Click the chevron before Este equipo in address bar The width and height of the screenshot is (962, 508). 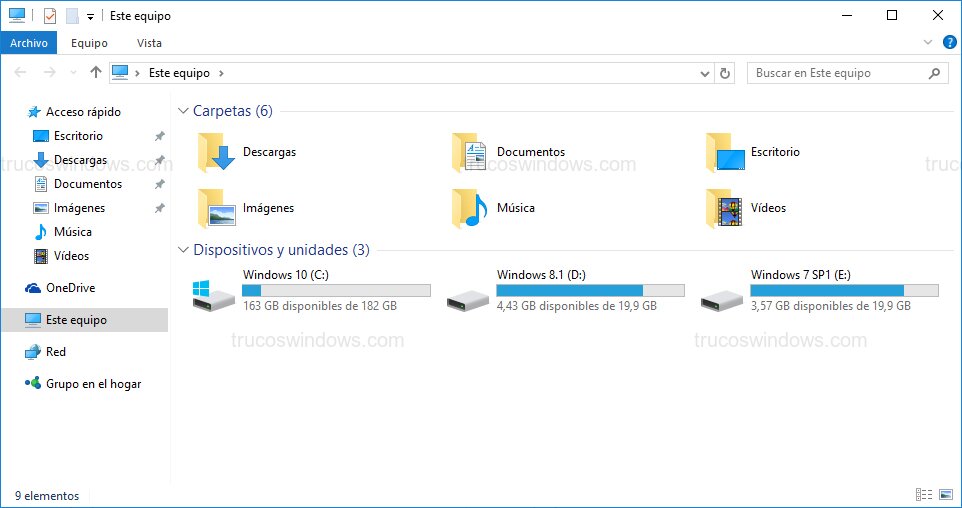137,73
